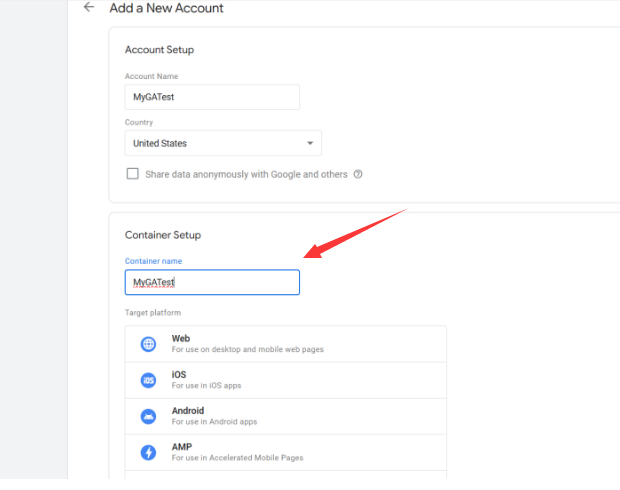This screenshot has height=490, width=620.
Task: Select Web as the target platform
Action: tap(181, 339)
